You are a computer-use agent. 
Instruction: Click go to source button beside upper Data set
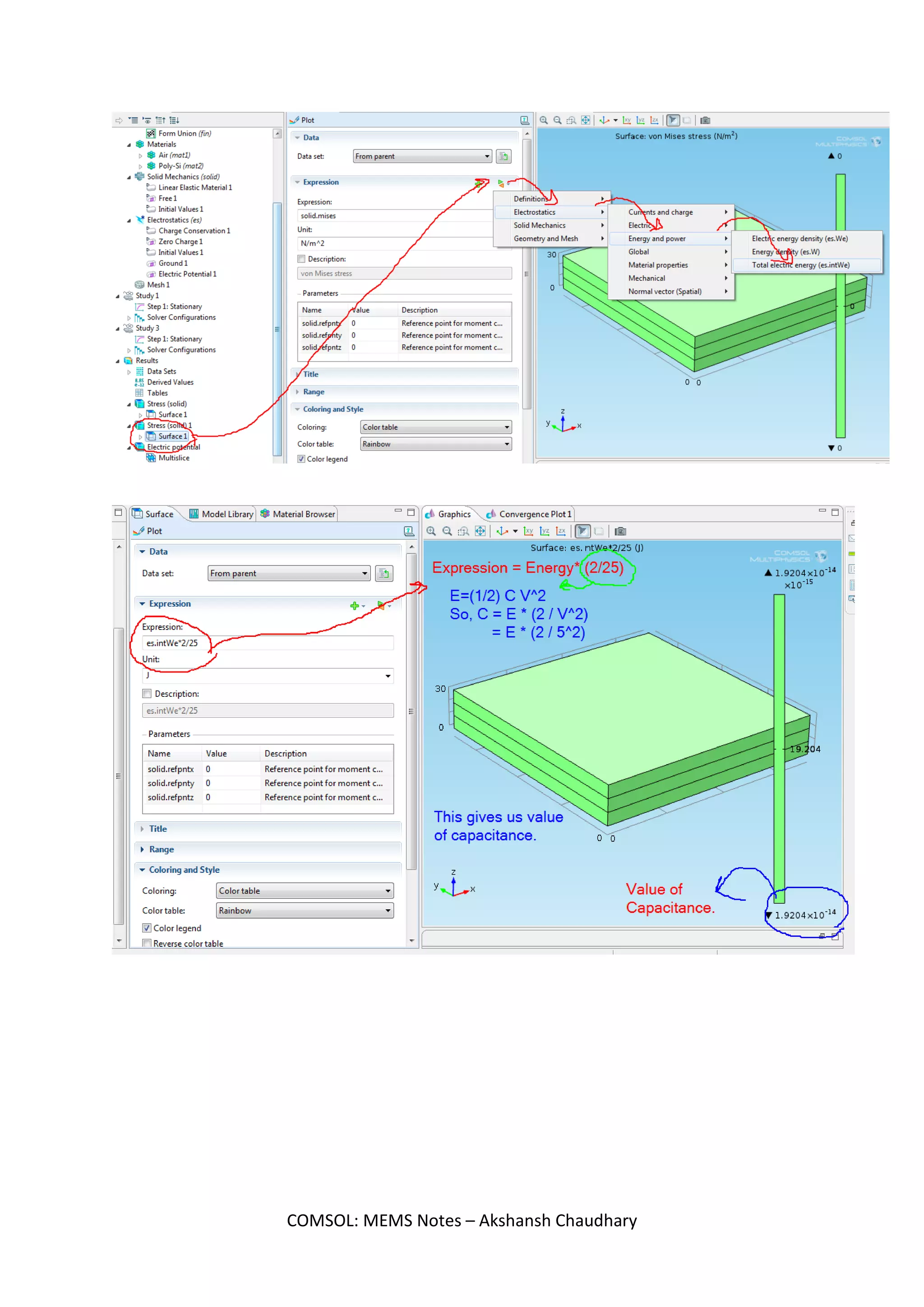504,156
